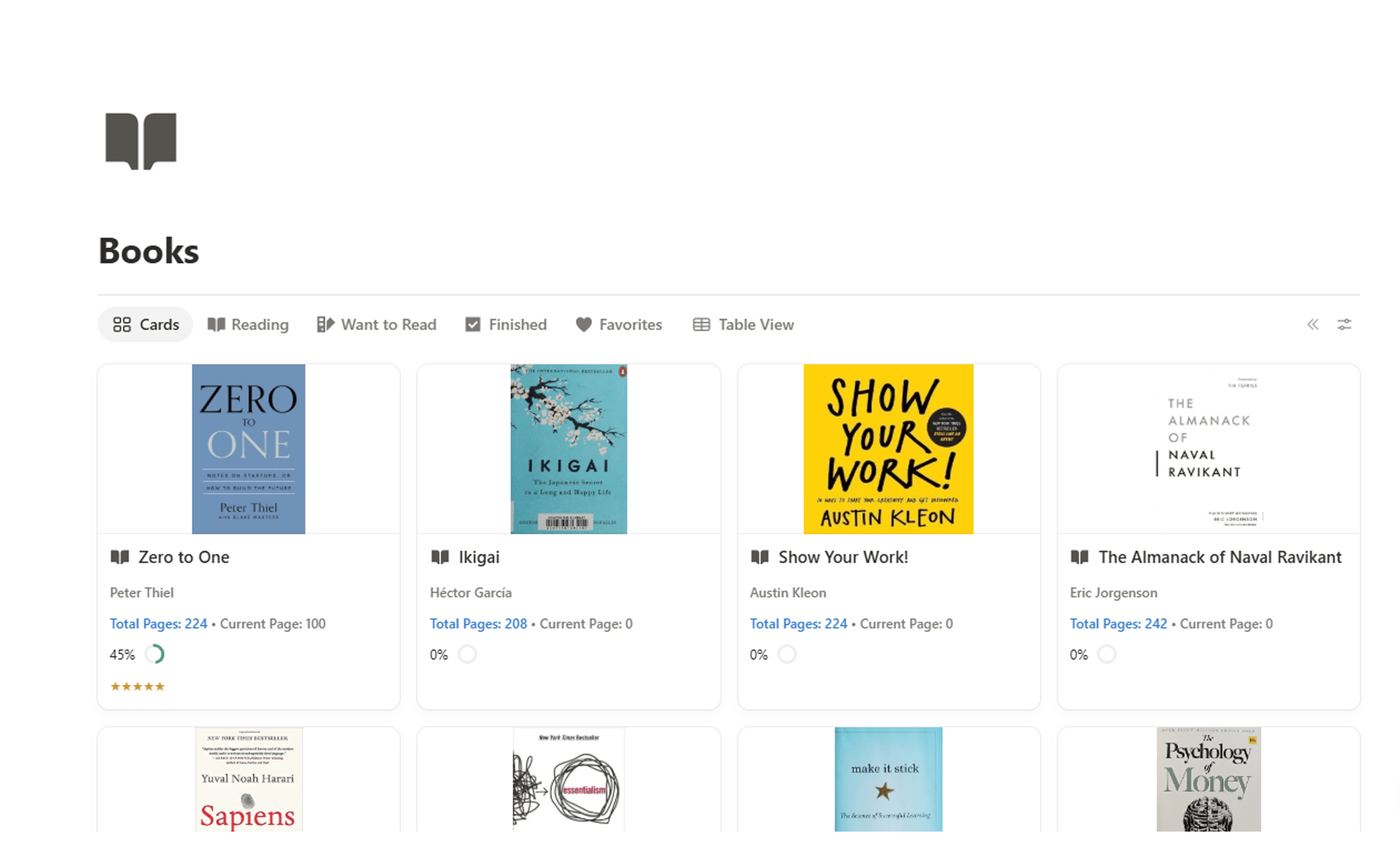Click the Essentialism cover image

[x=569, y=779]
